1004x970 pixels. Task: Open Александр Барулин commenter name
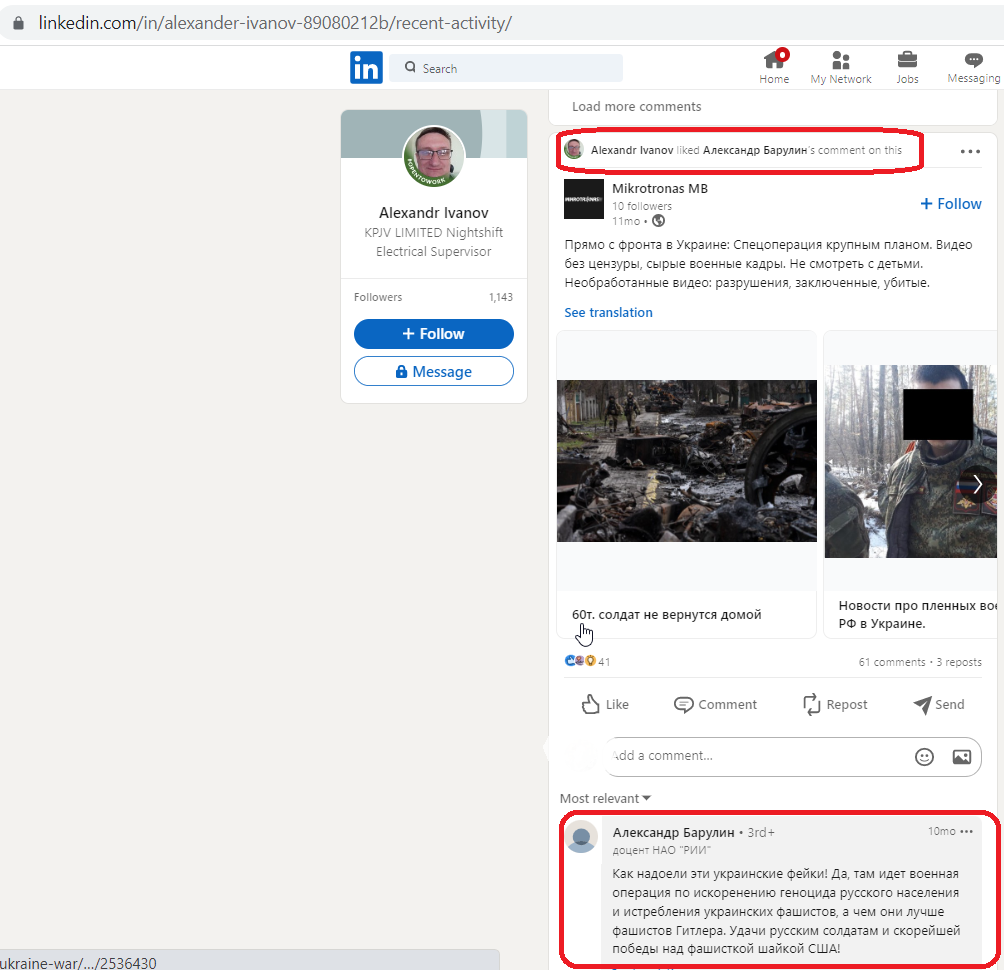(x=673, y=832)
